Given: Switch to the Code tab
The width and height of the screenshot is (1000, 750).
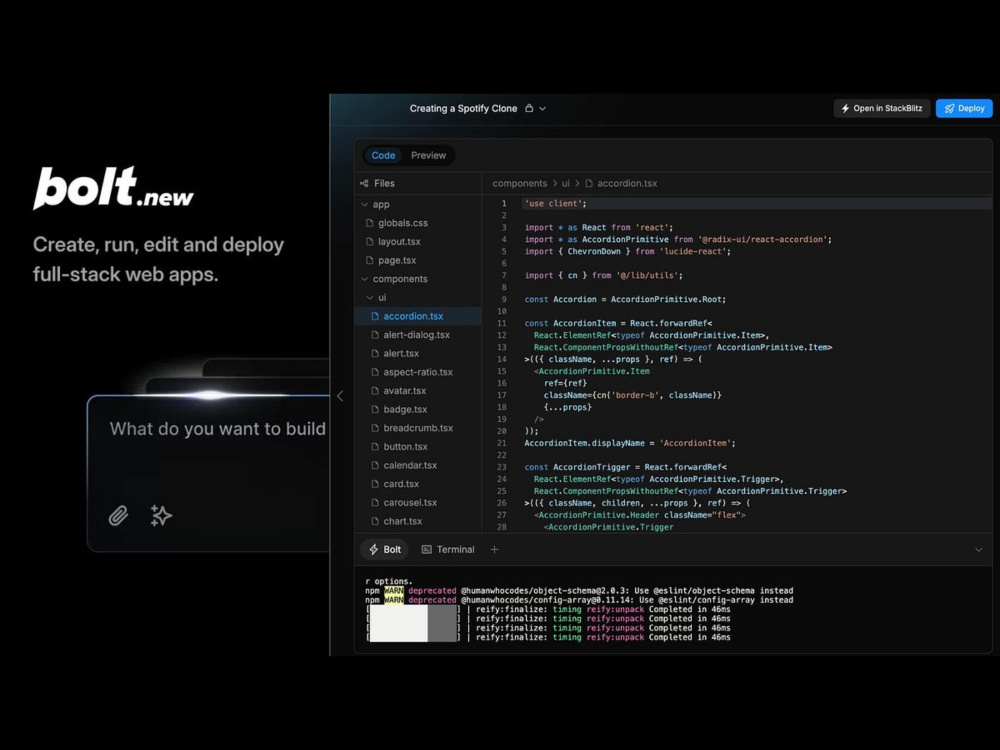Looking at the screenshot, I should pos(383,155).
